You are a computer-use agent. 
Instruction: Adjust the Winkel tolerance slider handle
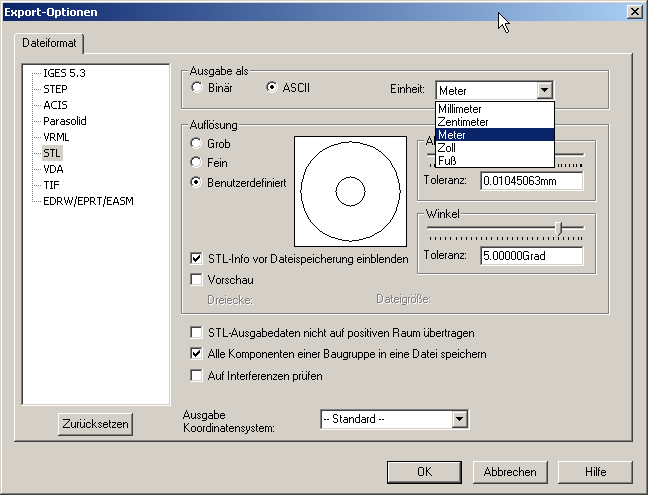pyautogui.click(x=559, y=229)
